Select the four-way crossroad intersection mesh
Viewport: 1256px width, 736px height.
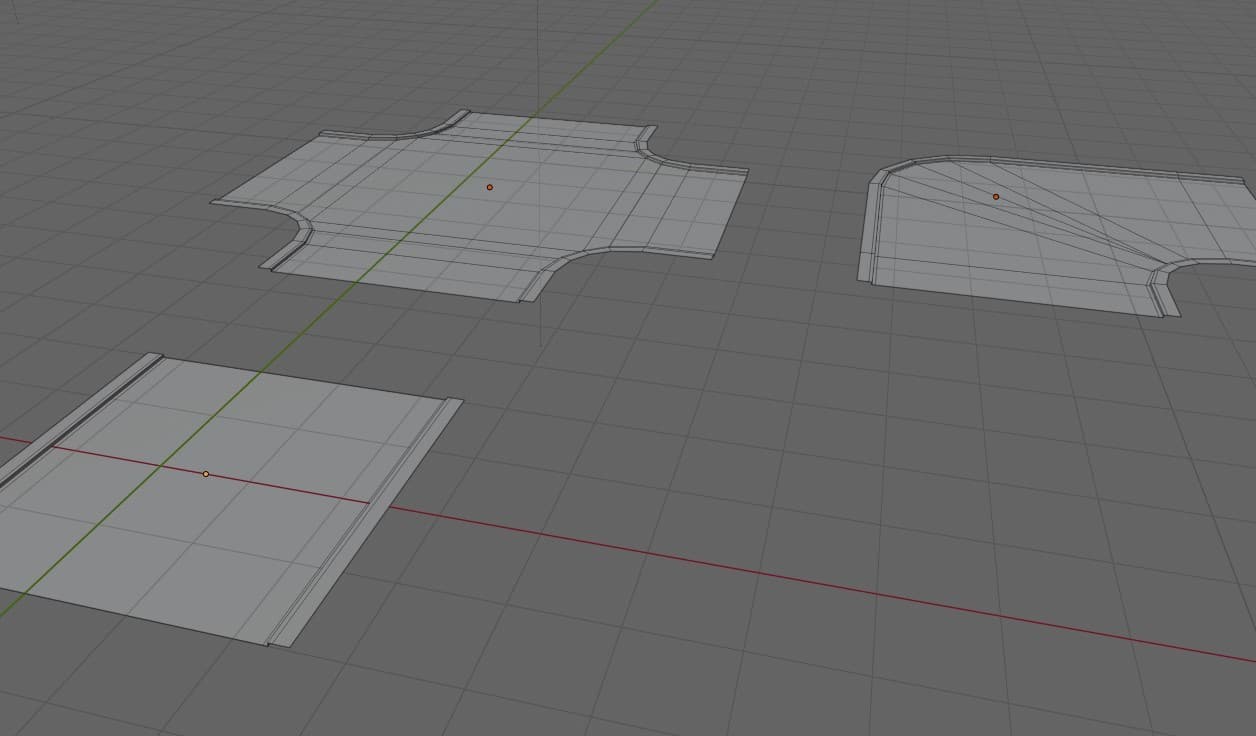[x=480, y=205]
